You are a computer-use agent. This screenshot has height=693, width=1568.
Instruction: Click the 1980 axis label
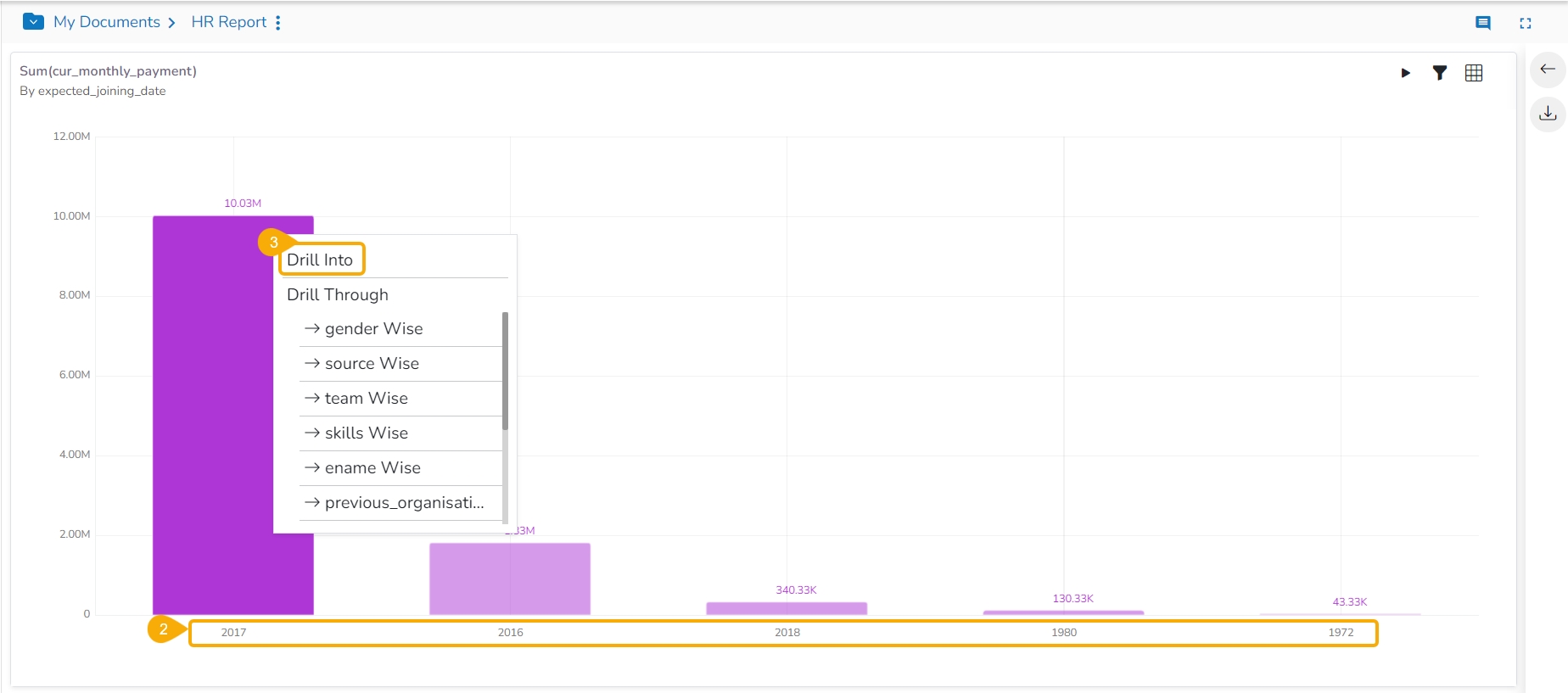point(1063,633)
